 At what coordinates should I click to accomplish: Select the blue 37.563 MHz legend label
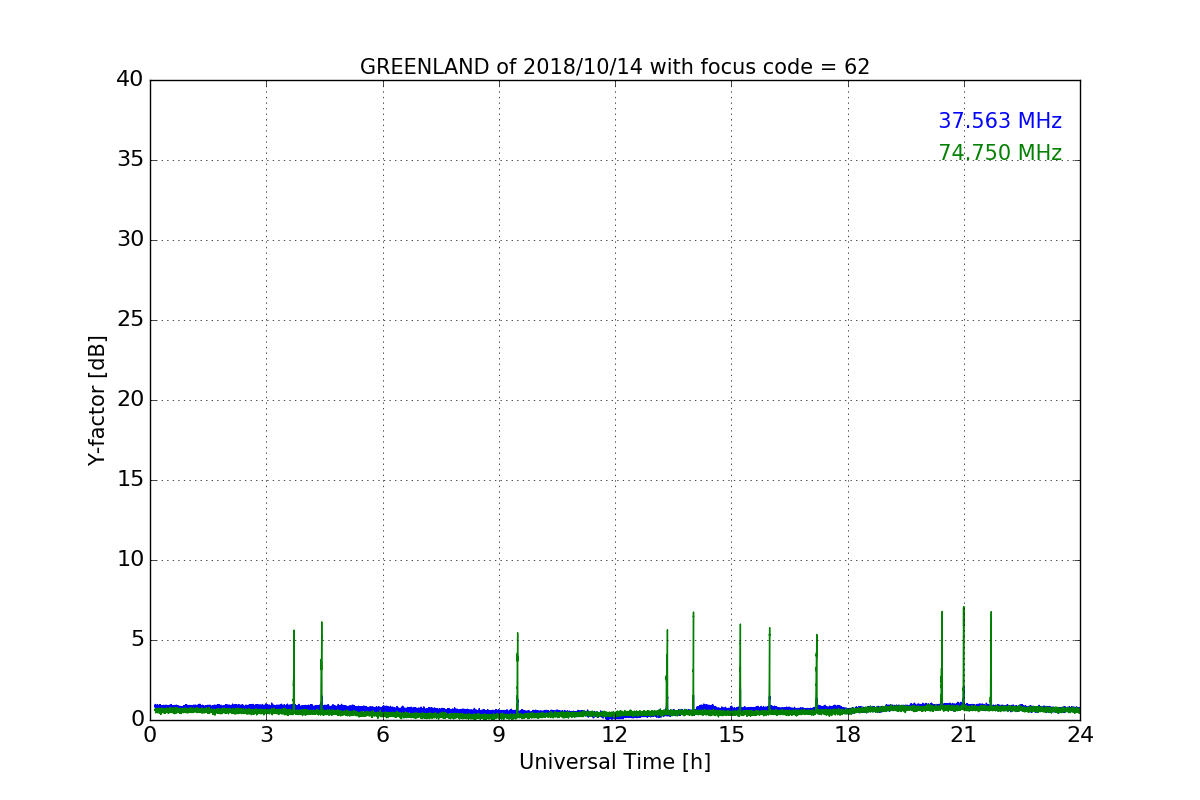coord(1000,121)
